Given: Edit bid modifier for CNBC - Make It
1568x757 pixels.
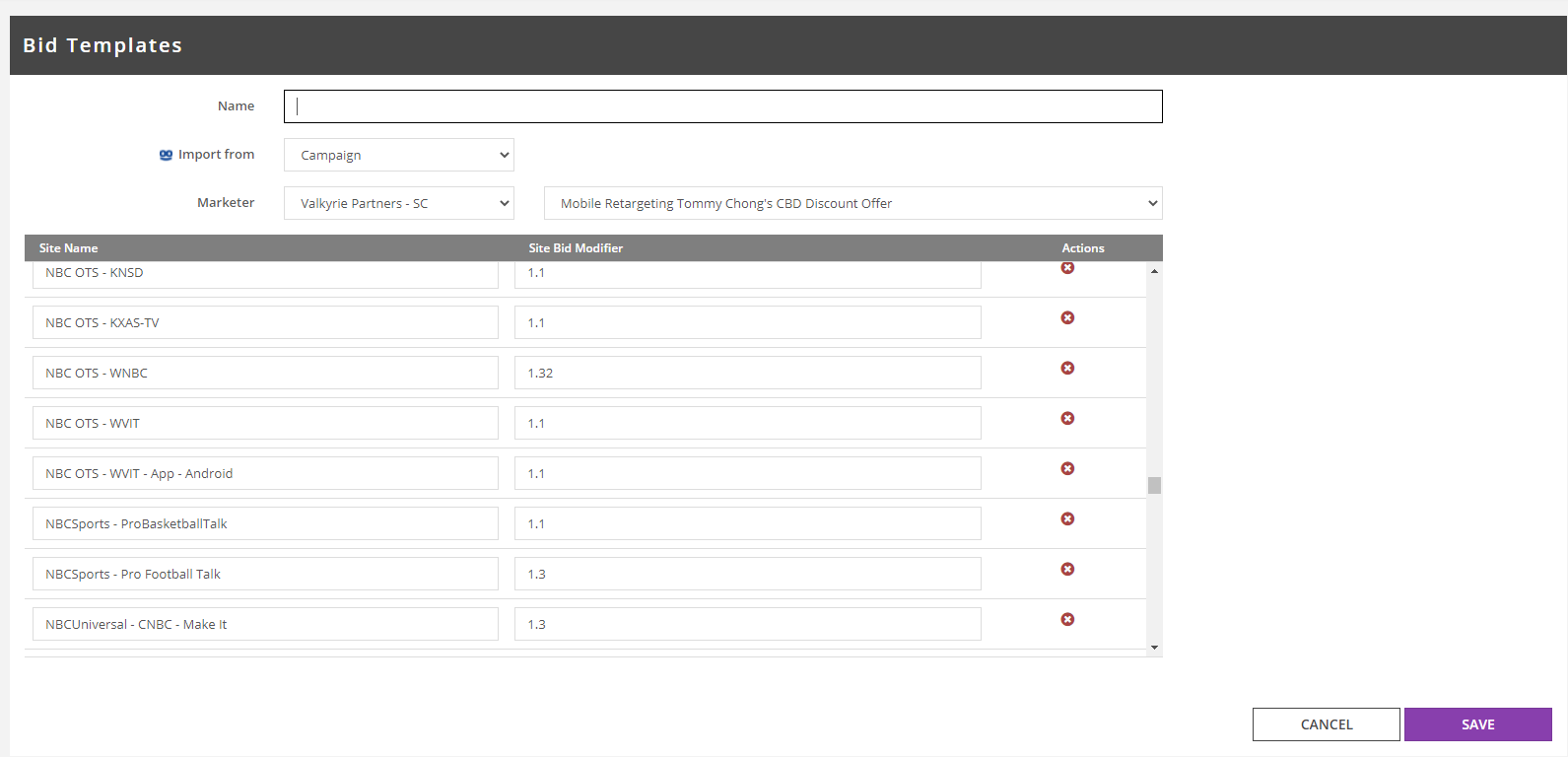Looking at the screenshot, I should pos(748,624).
